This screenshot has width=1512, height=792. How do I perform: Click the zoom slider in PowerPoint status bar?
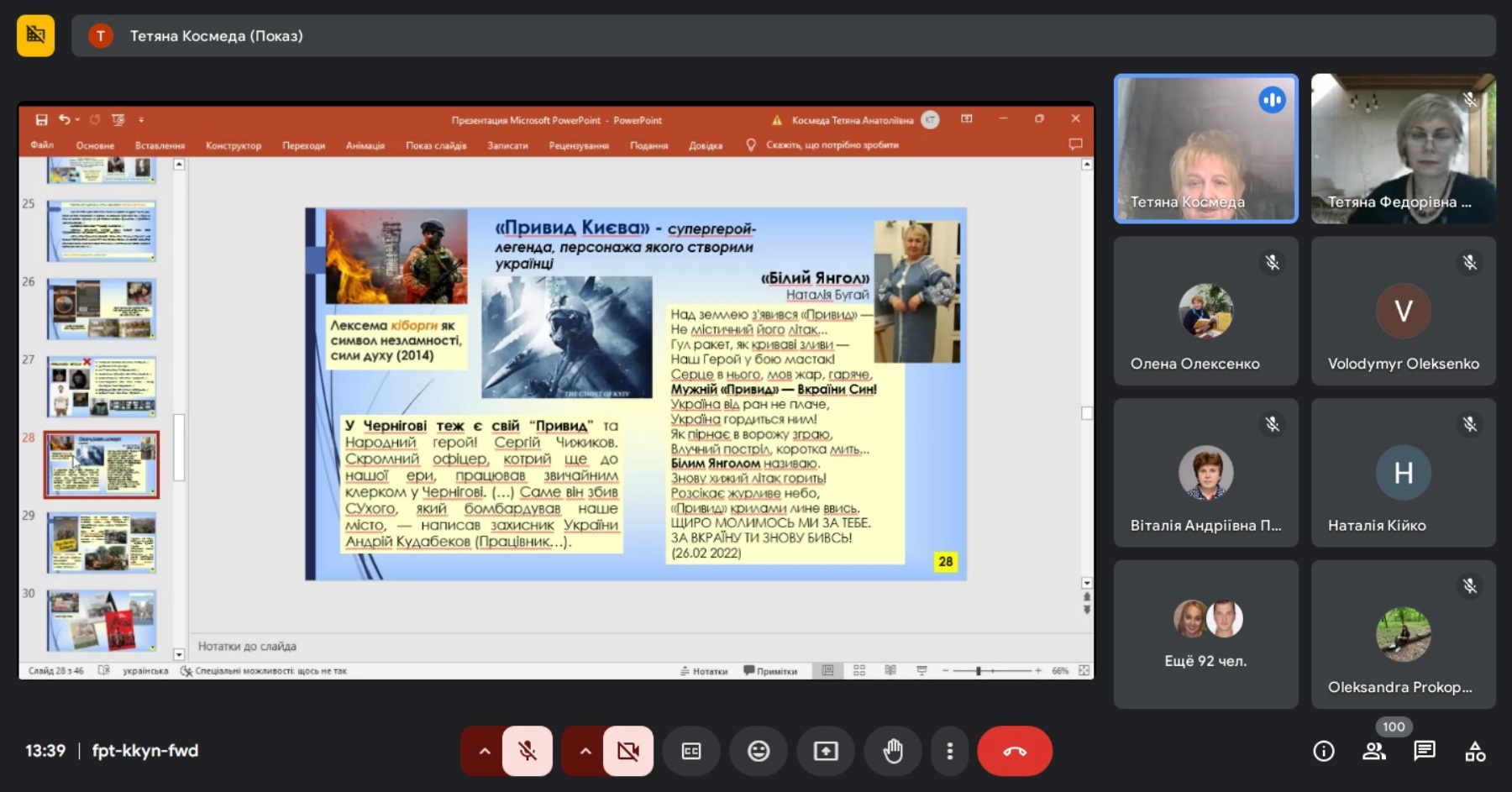pos(991,671)
